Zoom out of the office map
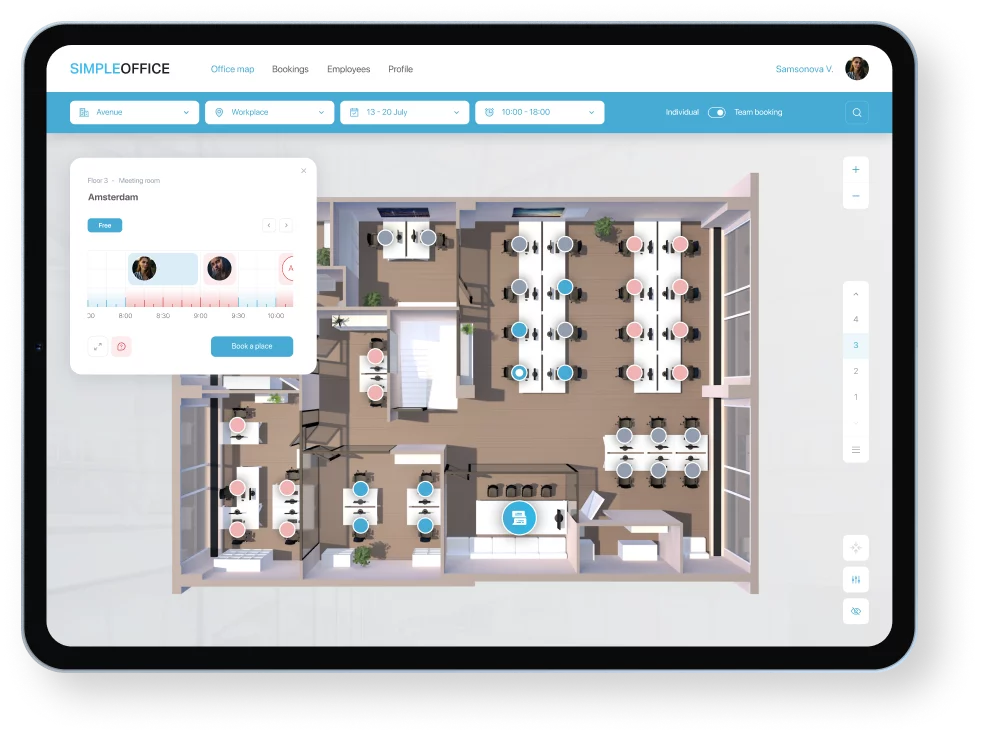 pyautogui.click(x=855, y=196)
